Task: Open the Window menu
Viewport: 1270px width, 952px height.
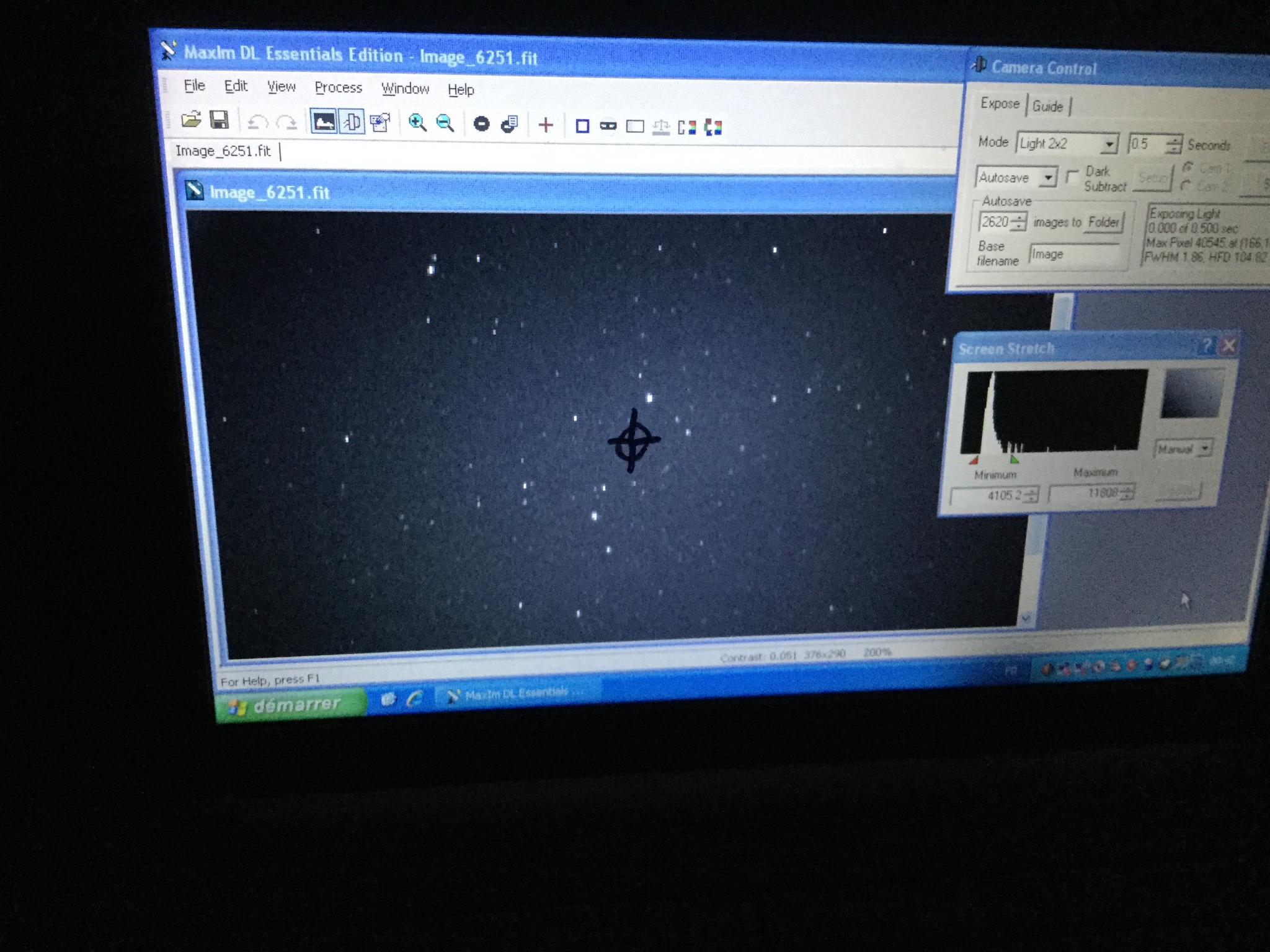Action: pos(405,89)
